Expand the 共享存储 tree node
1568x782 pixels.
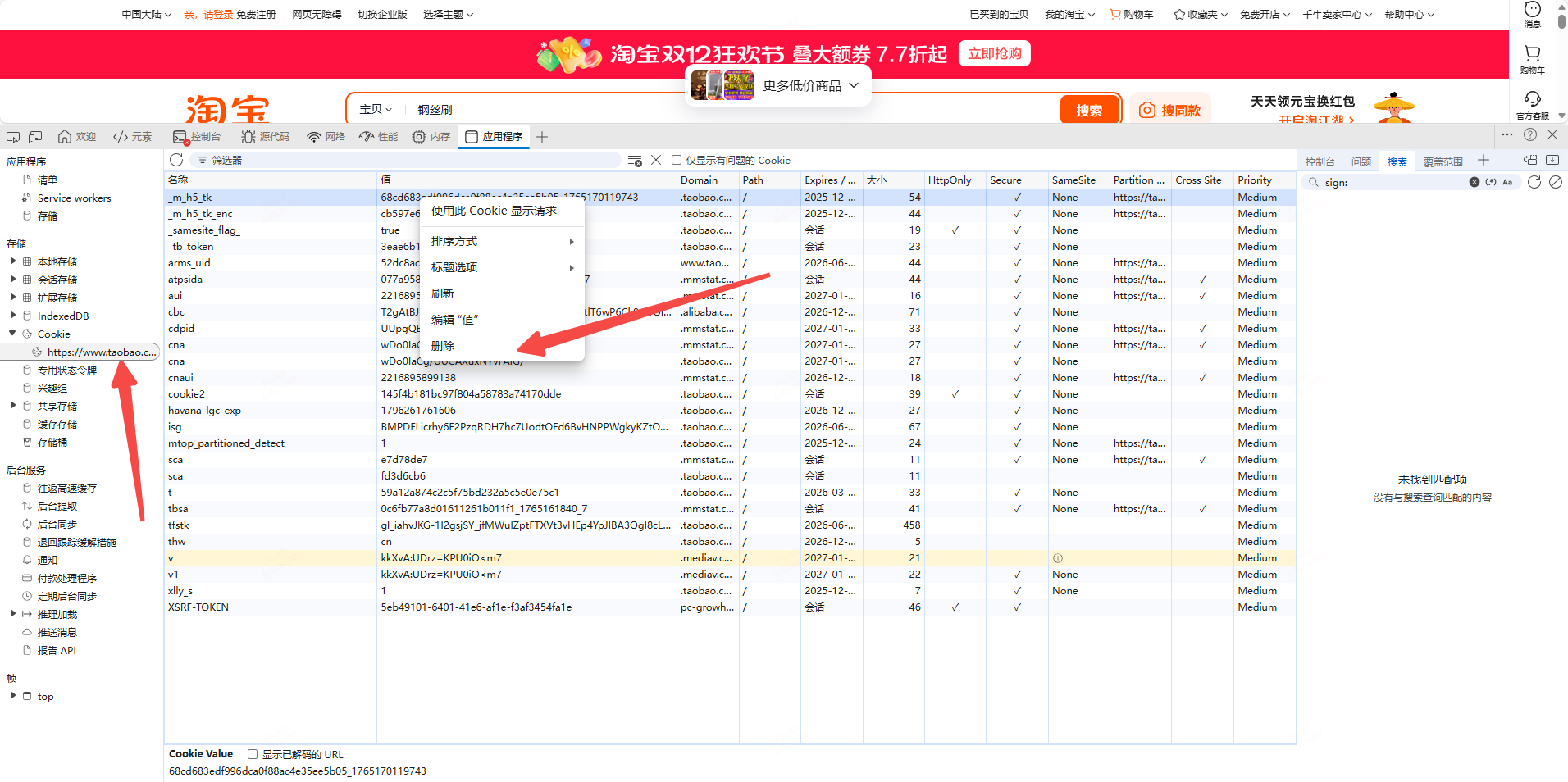pyautogui.click(x=12, y=406)
